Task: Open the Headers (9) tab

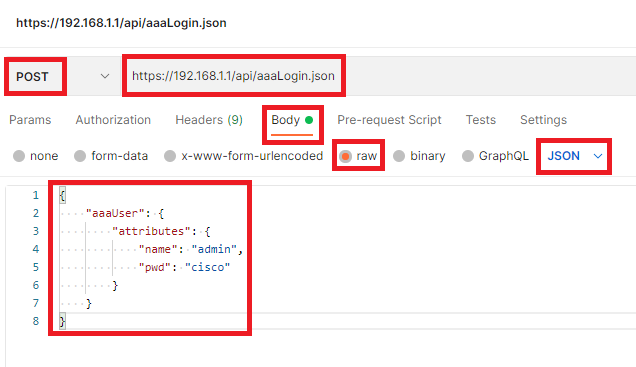Action: point(209,120)
